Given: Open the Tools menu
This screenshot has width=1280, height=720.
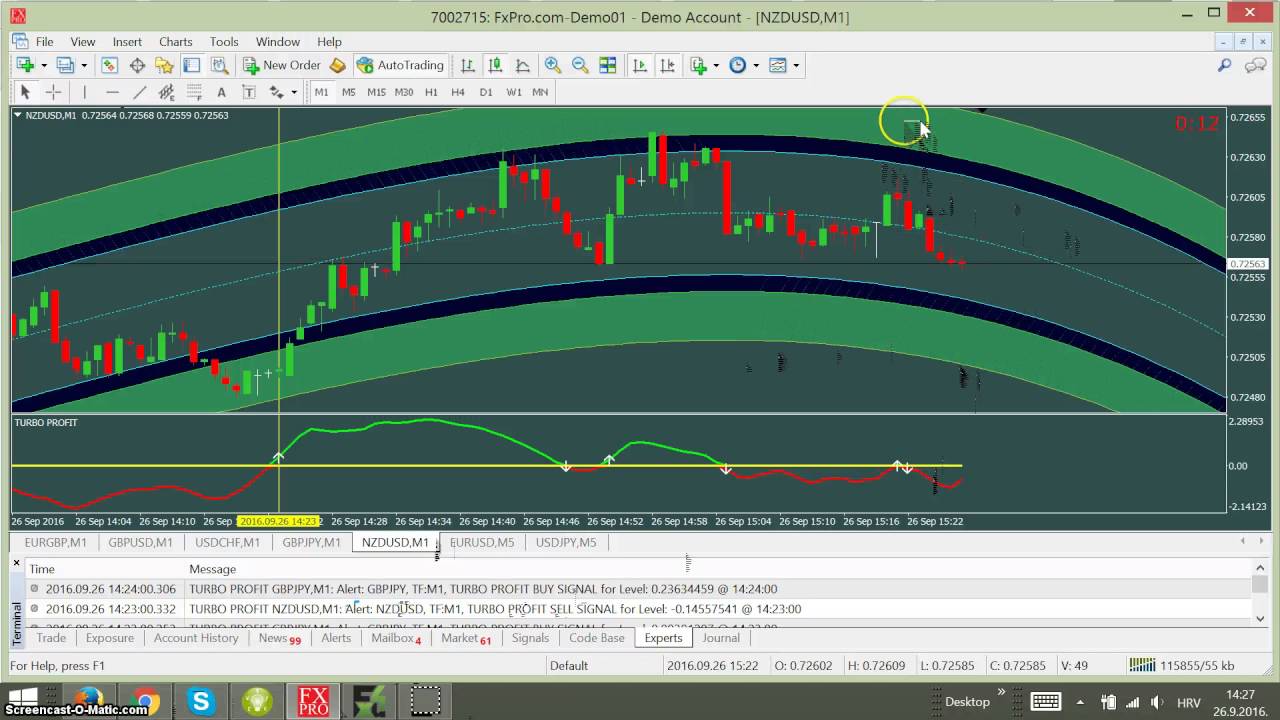Looking at the screenshot, I should (224, 42).
